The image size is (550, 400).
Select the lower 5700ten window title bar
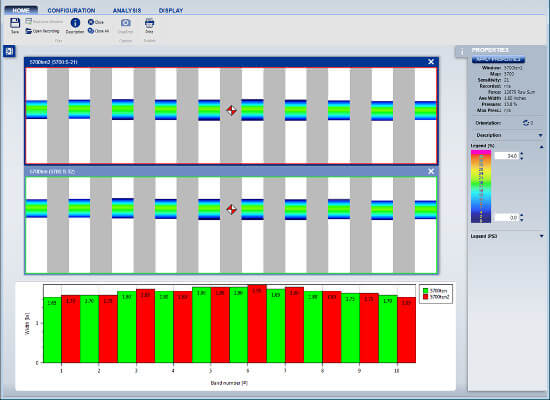[x=231, y=171]
